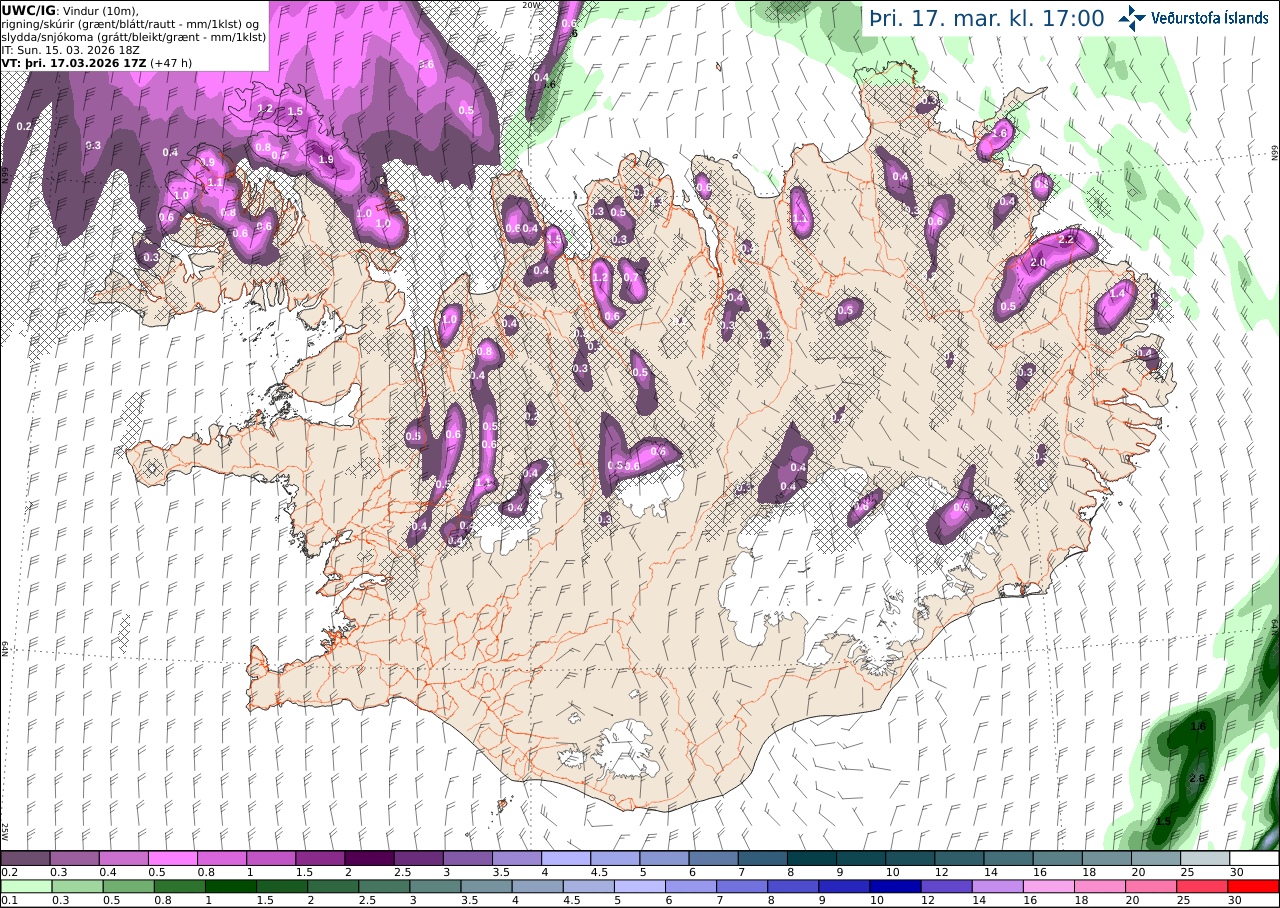1280x908 pixels.
Task: Pick upper legend swatch labeled 12
Action: pos(960,858)
